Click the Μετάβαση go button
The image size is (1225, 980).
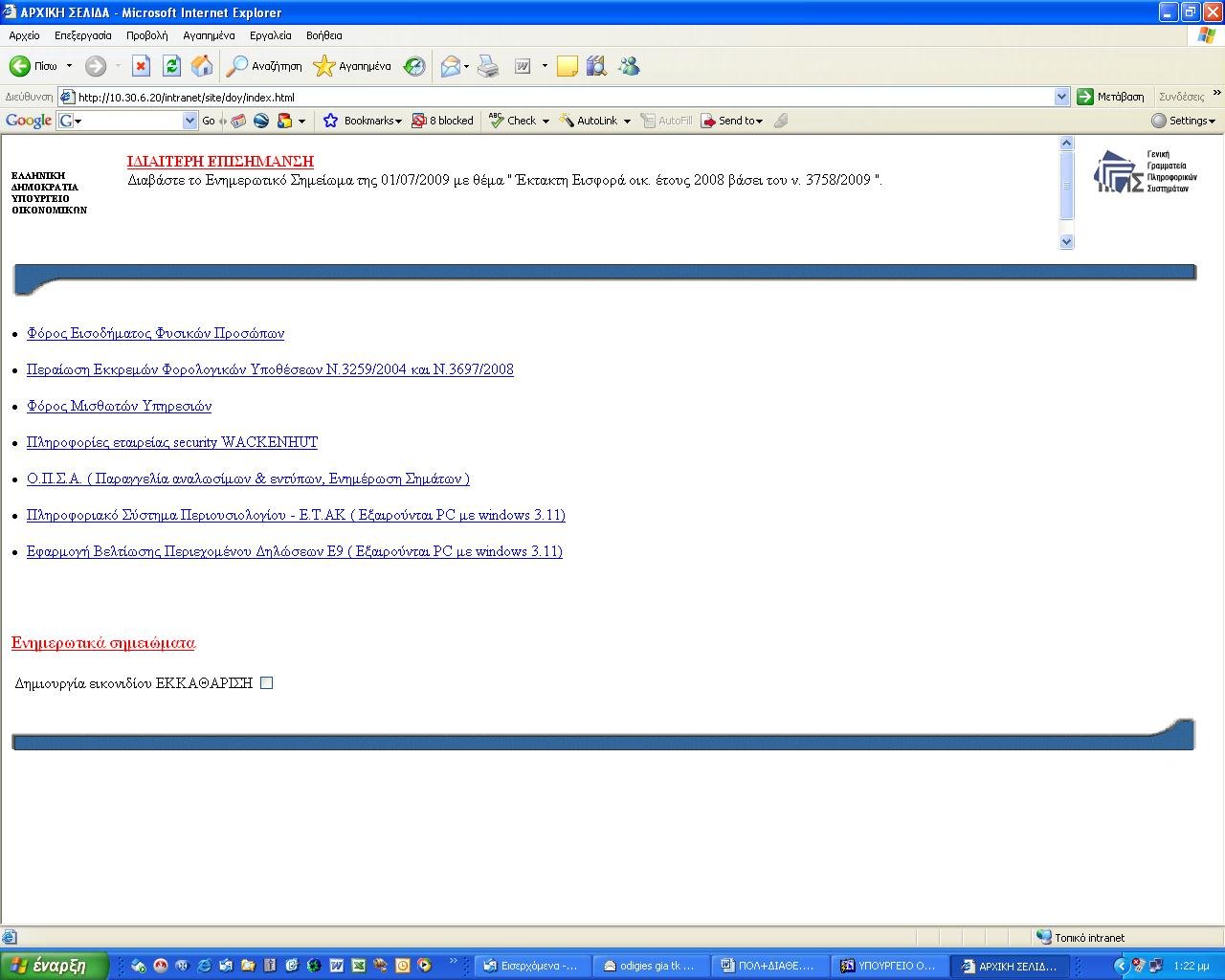[x=1110, y=97]
